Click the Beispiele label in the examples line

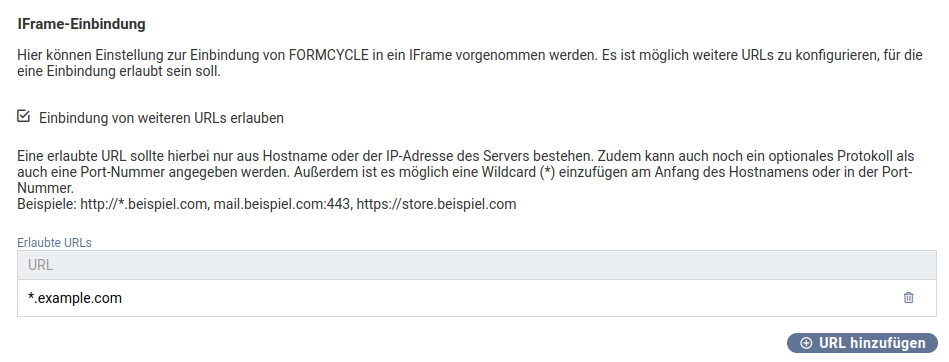point(47,204)
